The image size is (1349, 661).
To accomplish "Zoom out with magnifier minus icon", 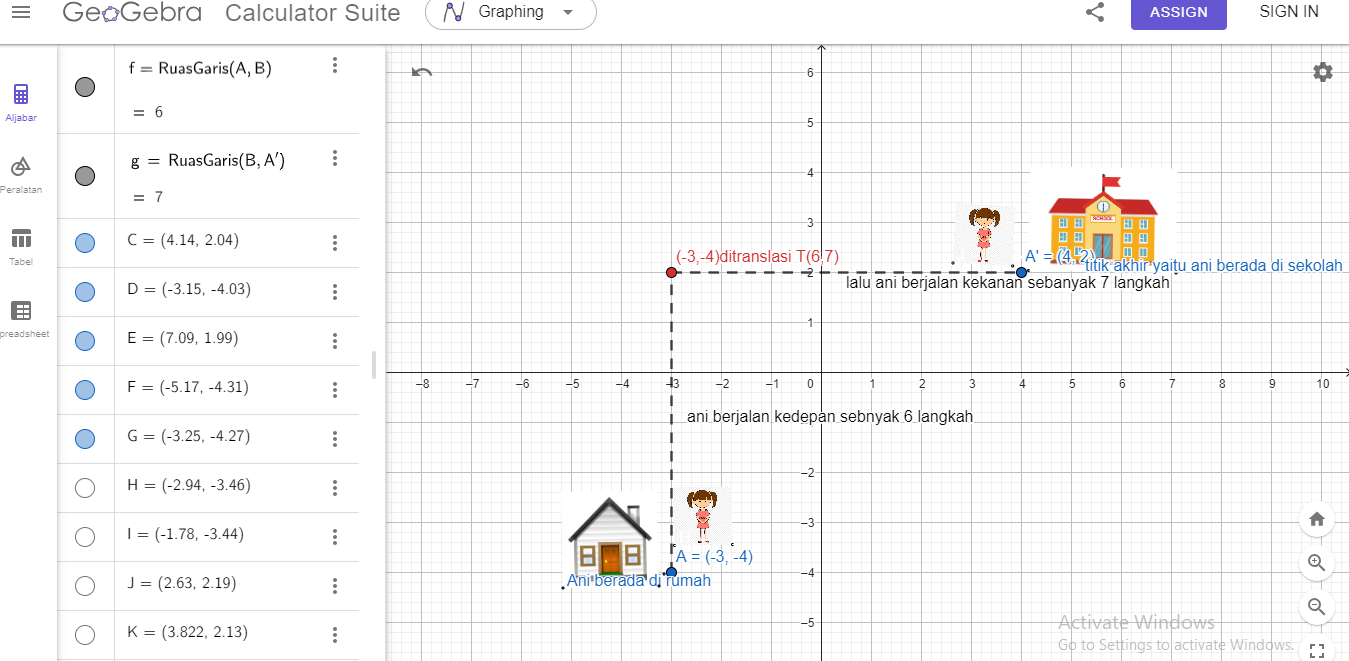I will coord(1316,607).
